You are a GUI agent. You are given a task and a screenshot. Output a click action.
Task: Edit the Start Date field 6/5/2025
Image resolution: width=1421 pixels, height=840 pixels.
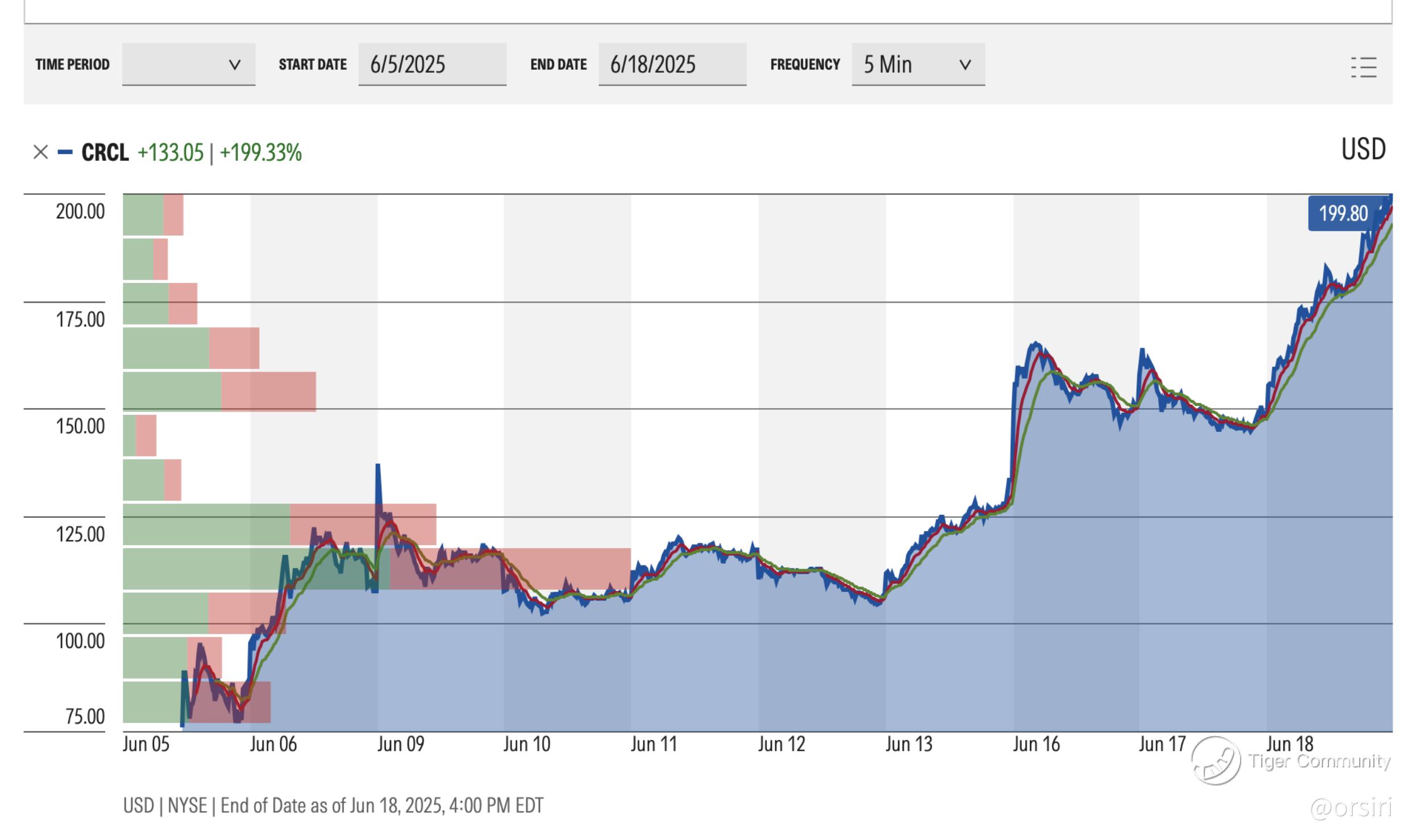[432, 64]
